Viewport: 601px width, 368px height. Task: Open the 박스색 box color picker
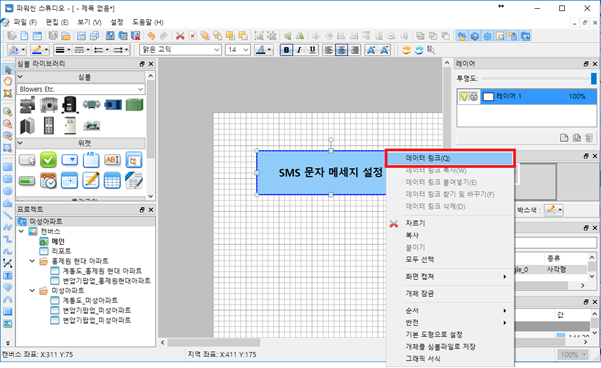(x=553, y=210)
